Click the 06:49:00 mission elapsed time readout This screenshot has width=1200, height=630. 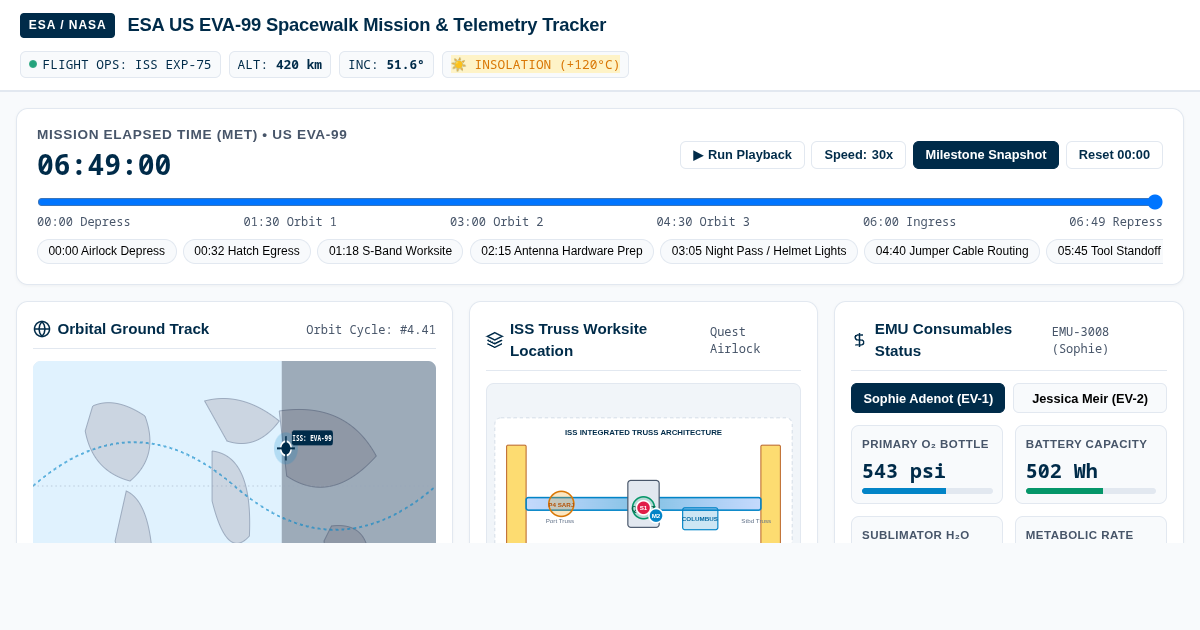104,165
